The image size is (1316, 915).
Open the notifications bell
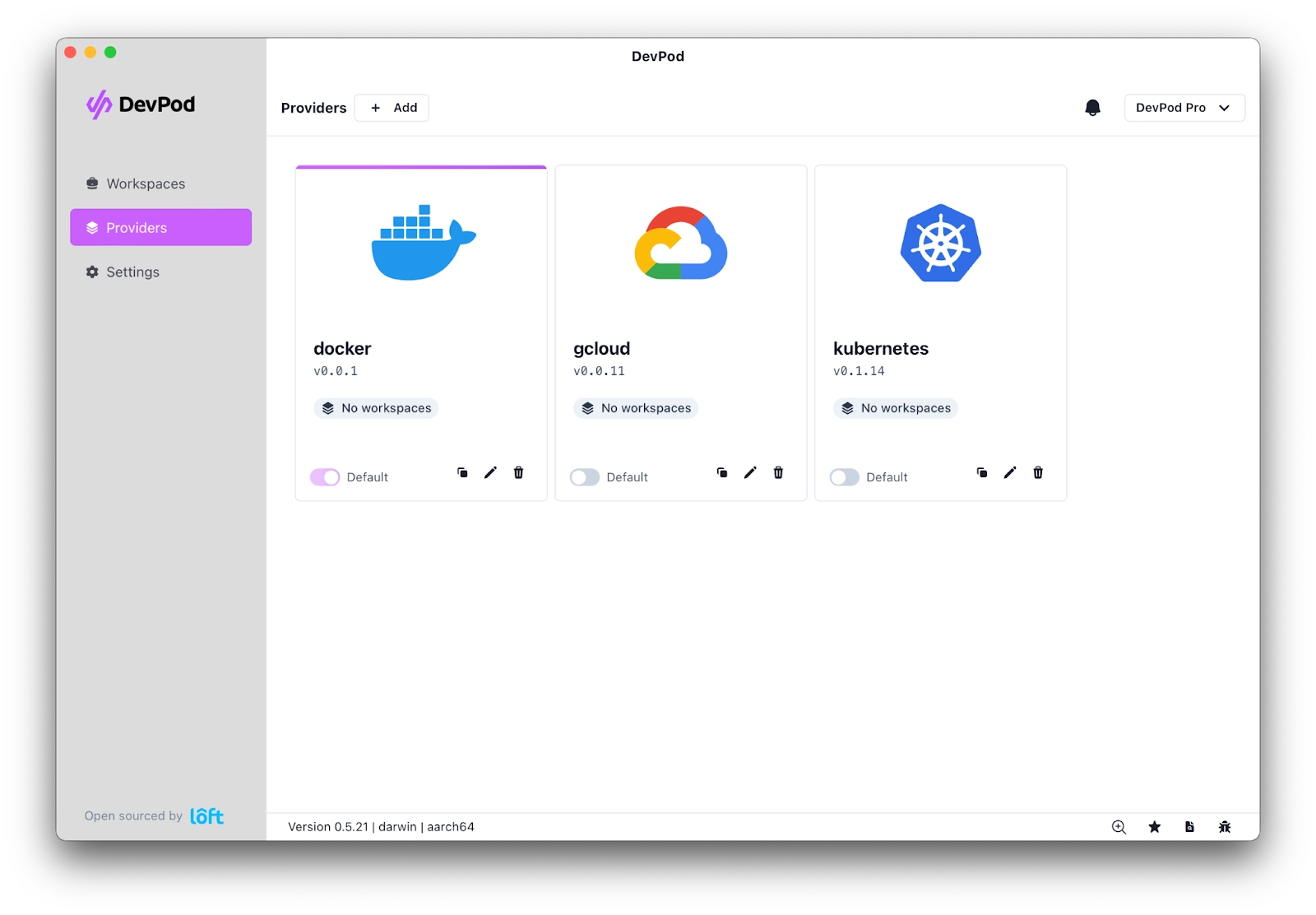coord(1092,108)
